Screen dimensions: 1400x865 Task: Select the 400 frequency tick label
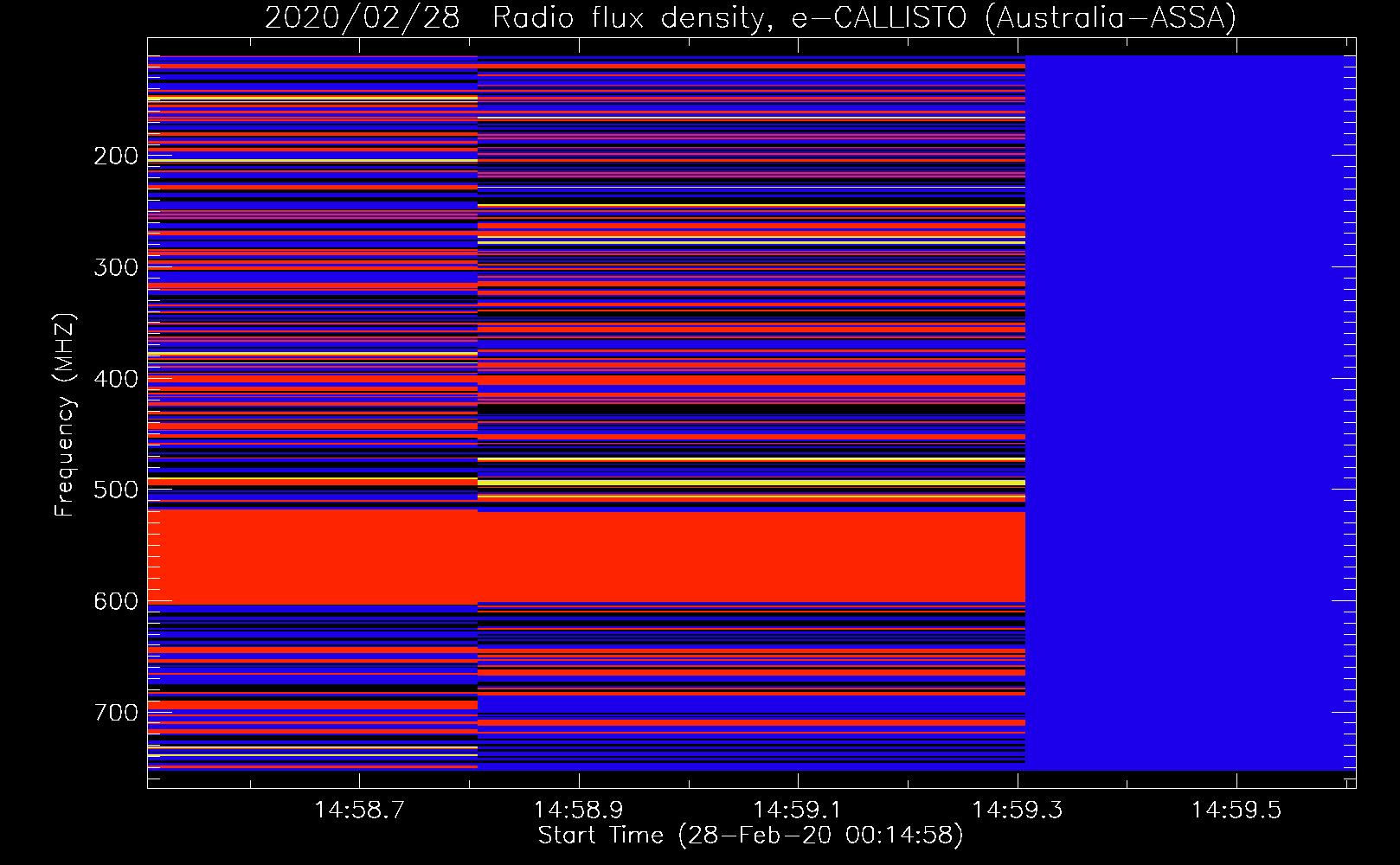116,379
